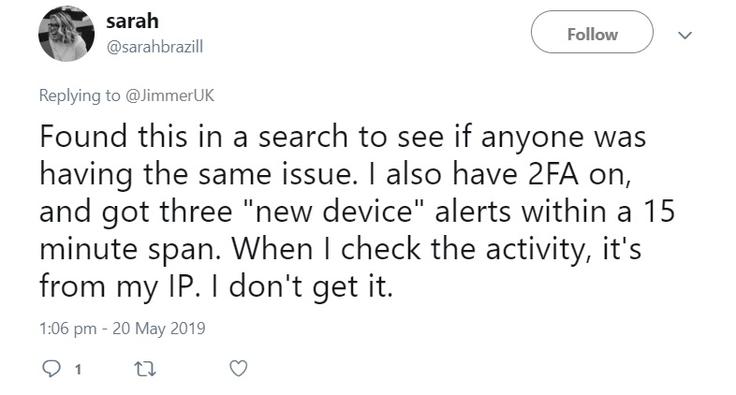Reply to sarah's tweet via speech bubble icon
736x395 pixels.
pos(52,369)
